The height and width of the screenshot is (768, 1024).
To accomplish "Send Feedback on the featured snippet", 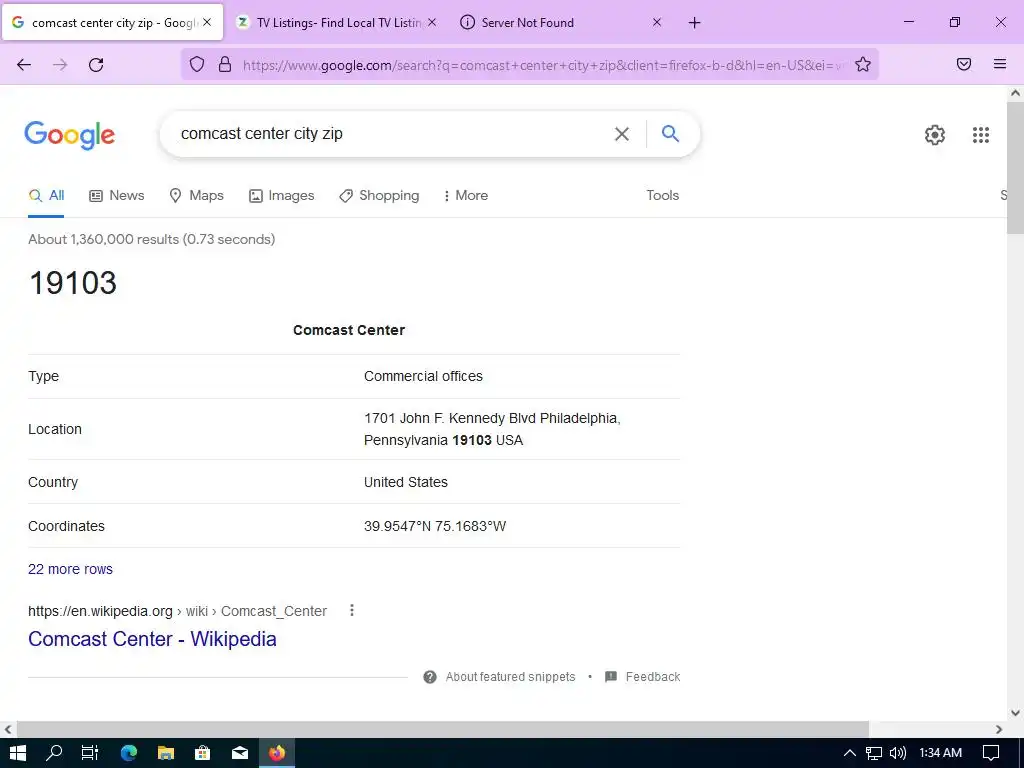I will point(643,677).
